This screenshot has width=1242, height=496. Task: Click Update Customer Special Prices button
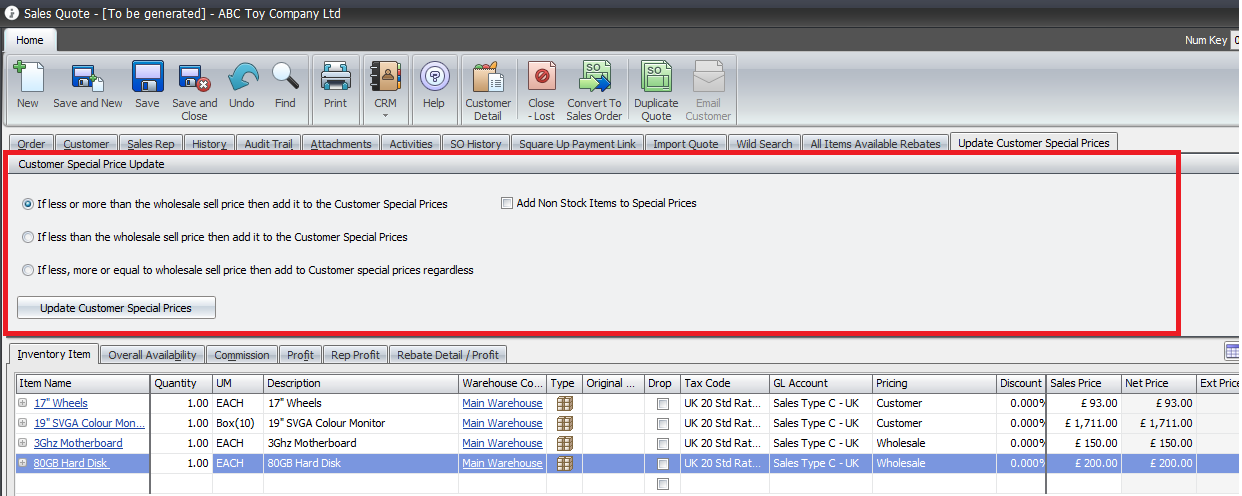[x=116, y=308]
